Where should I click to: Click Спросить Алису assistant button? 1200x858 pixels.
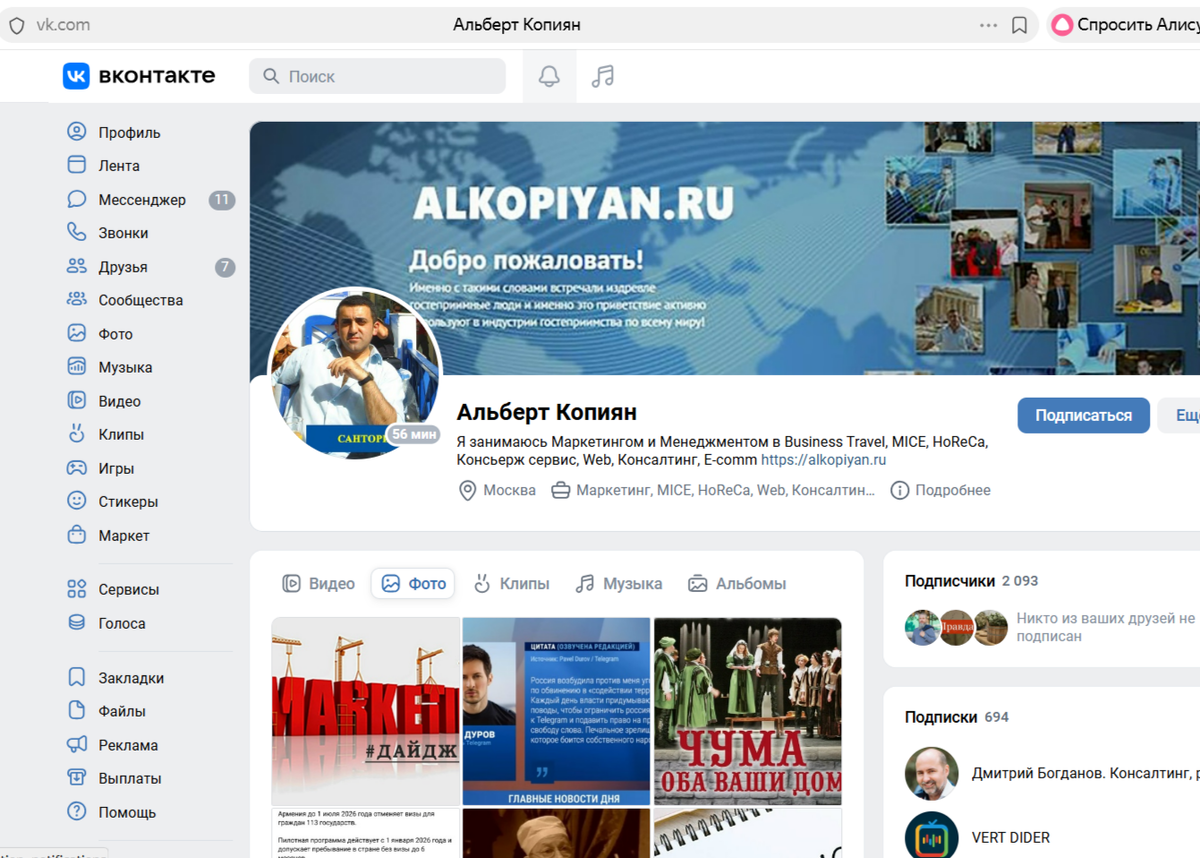[x=1124, y=25]
